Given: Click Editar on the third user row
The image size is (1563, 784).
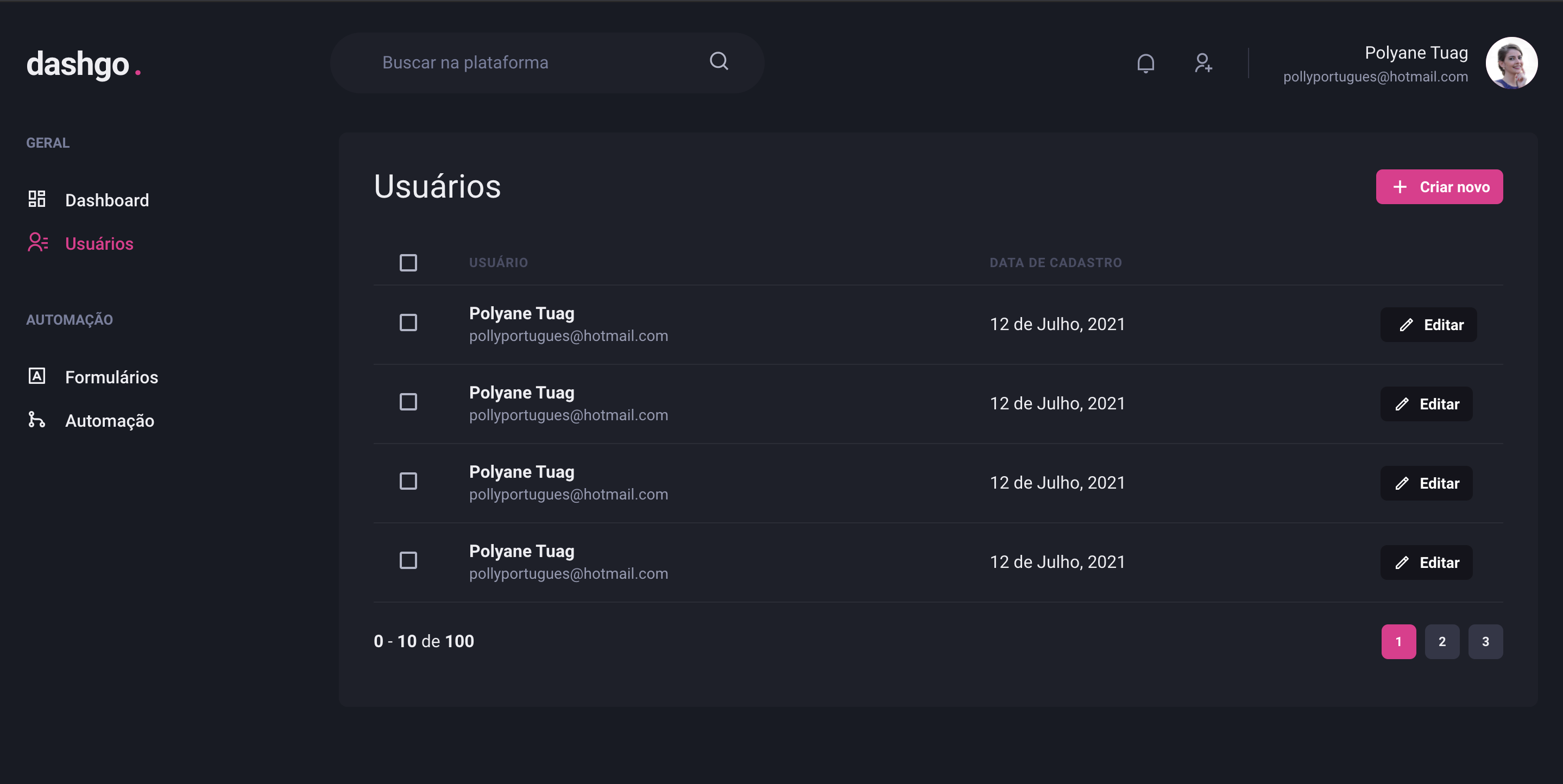Looking at the screenshot, I should coord(1426,483).
